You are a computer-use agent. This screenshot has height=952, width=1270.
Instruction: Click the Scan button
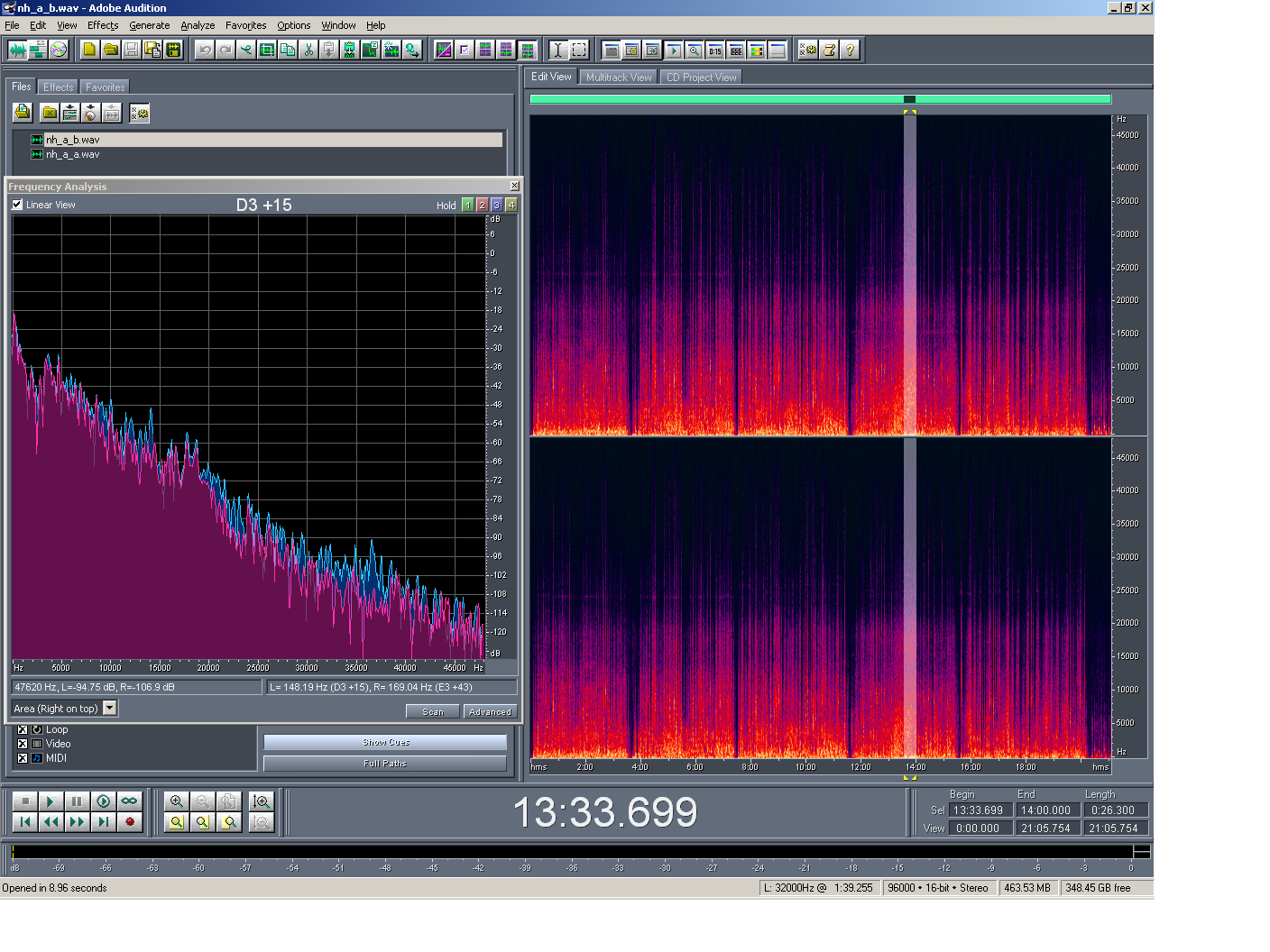pyautogui.click(x=433, y=712)
